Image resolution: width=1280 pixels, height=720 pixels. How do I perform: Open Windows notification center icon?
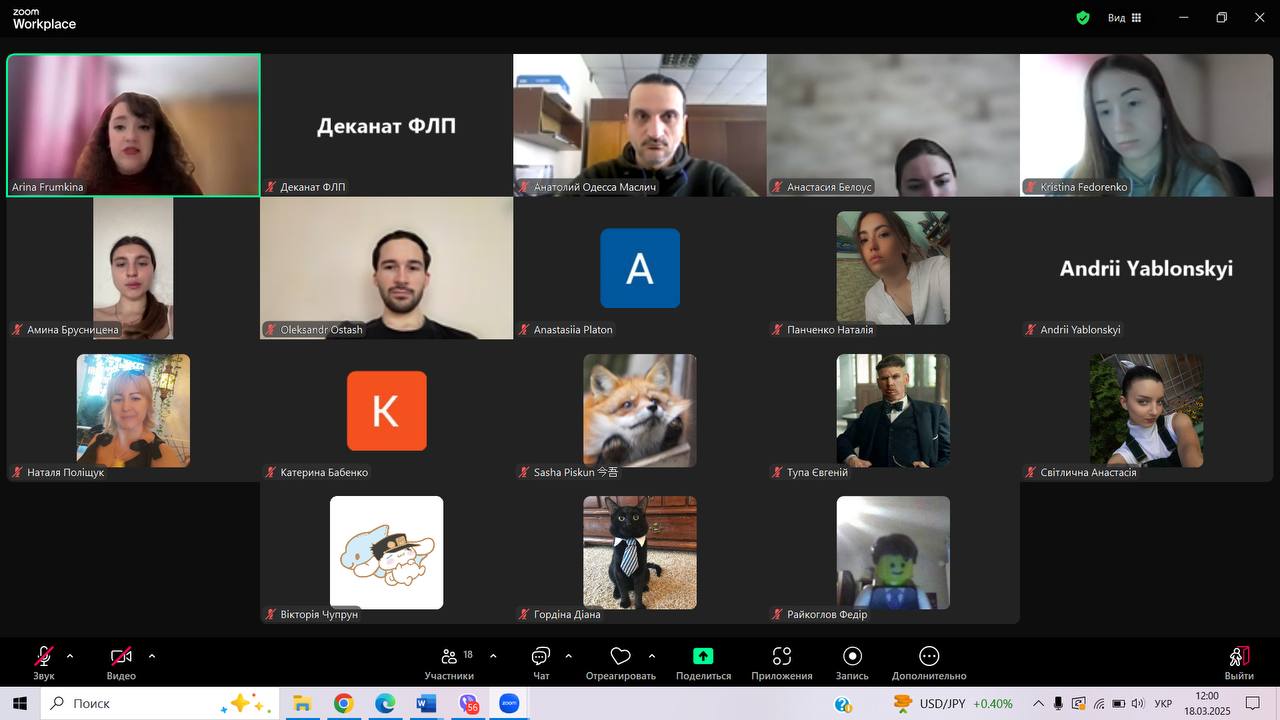coord(1252,704)
